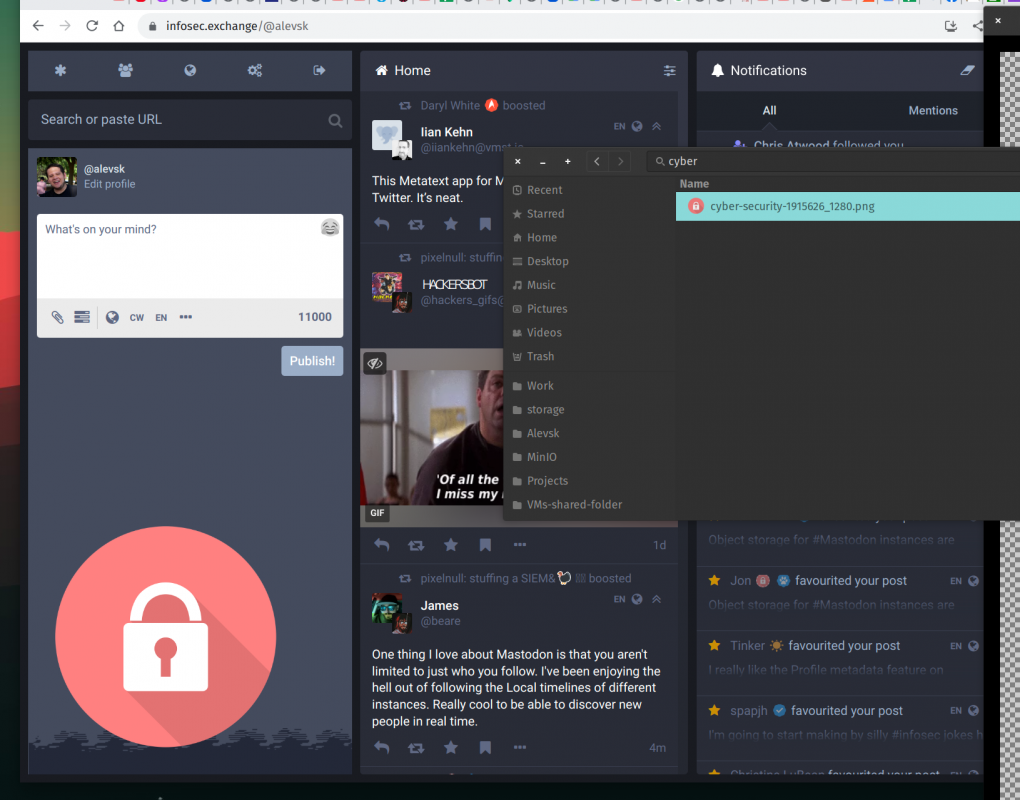Open the emoji picker in compose box
The image size is (1020, 800).
(x=329, y=228)
